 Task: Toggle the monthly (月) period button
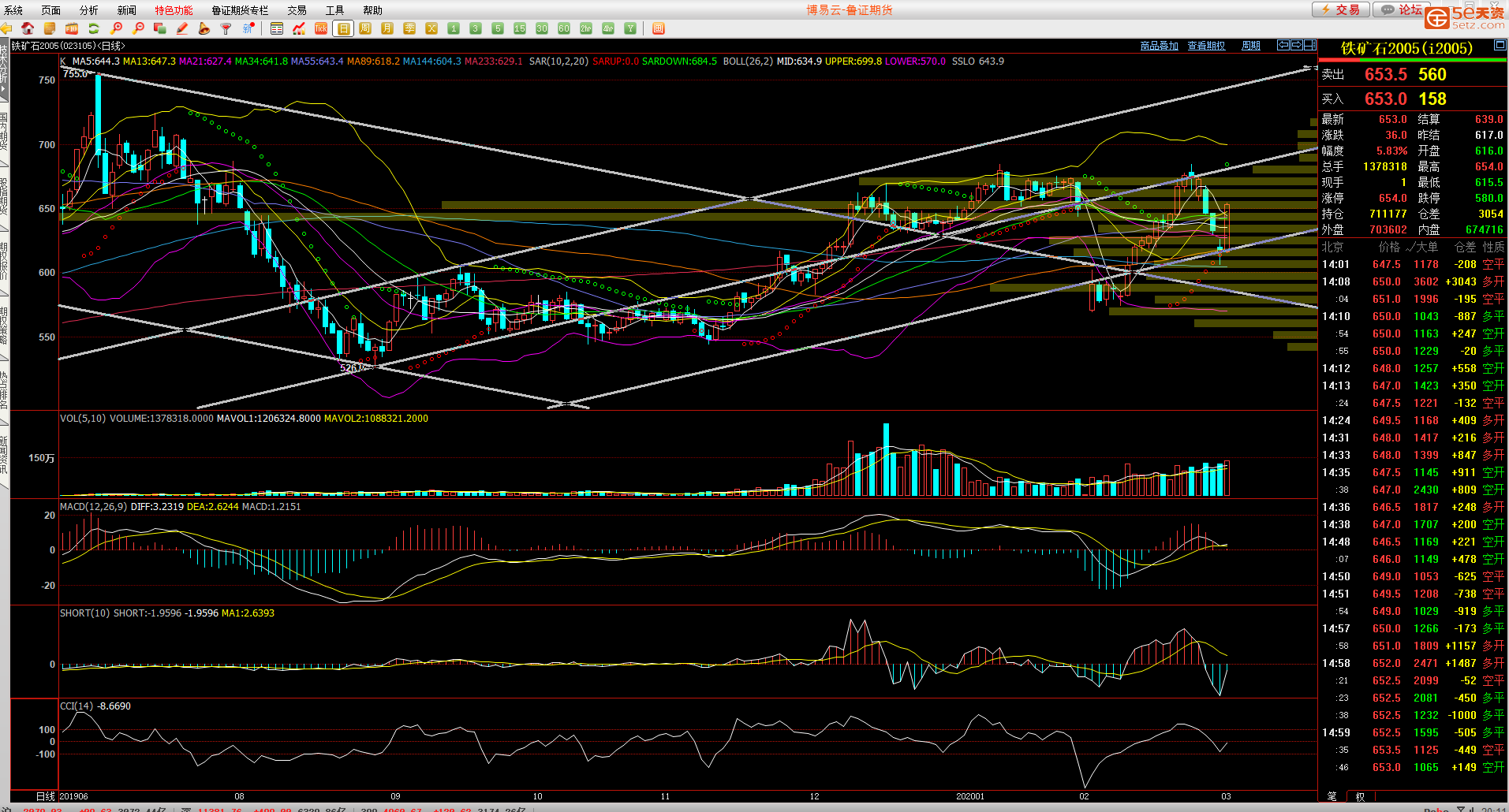tap(387, 28)
